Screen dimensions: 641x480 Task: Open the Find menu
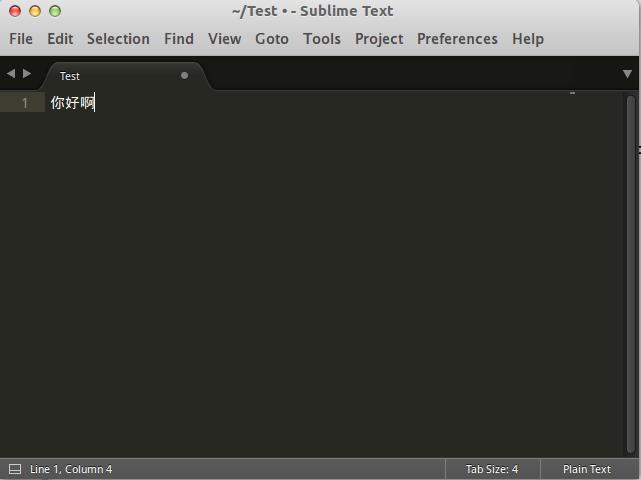click(x=179, y=39)
